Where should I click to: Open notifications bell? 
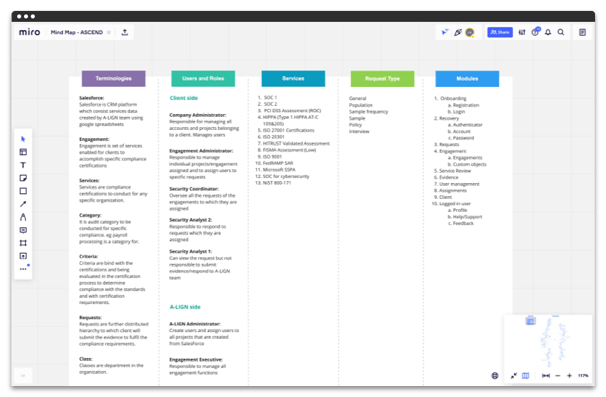coord(548,32)
